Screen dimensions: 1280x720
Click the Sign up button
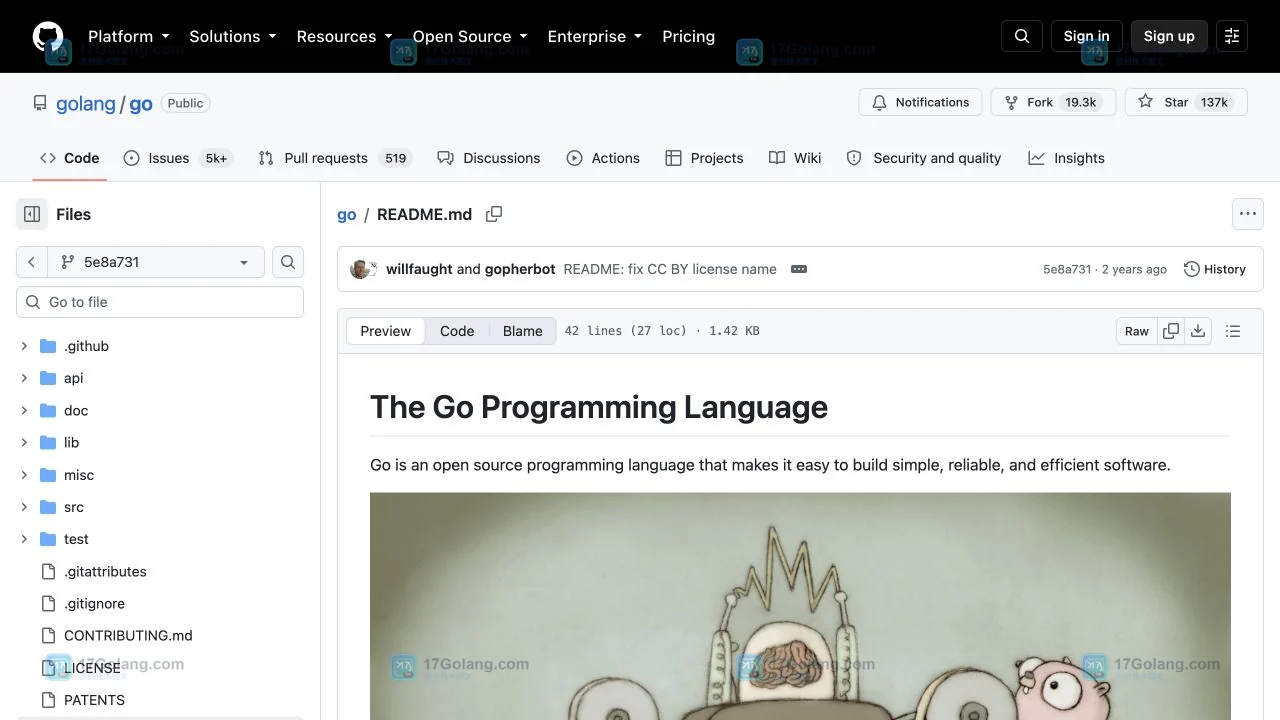(x=1169, y=36)
